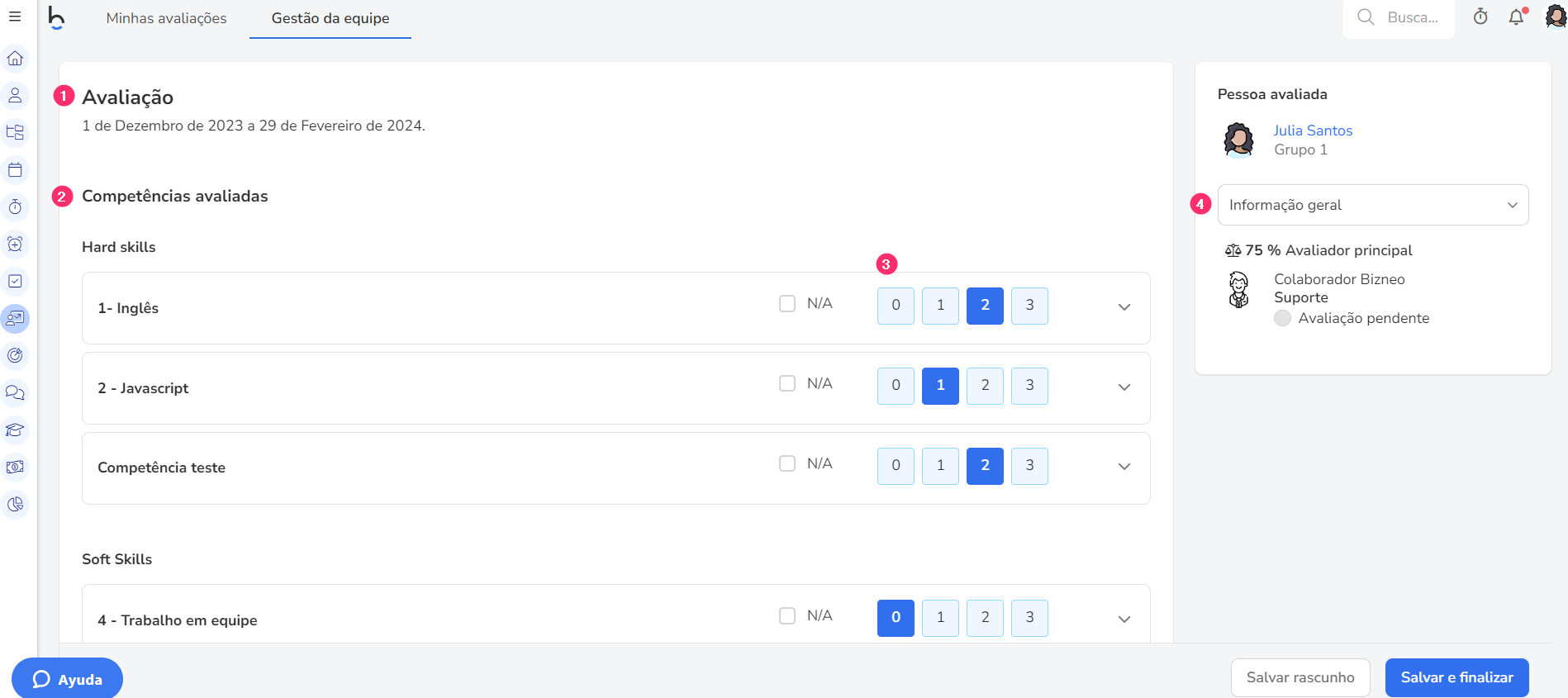The height and width of the screenshot is (698, 1568).
Task: Open the graduation cap training icon
Action: (x=15, y=430)
